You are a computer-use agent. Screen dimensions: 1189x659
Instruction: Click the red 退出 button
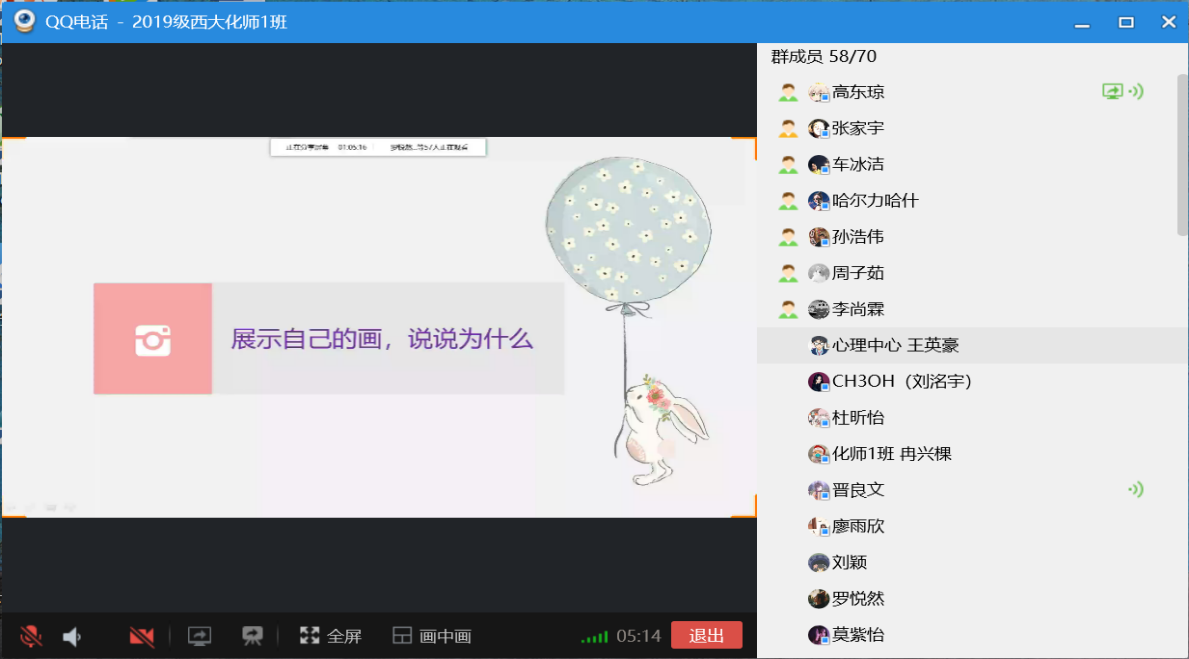point(706,635)
